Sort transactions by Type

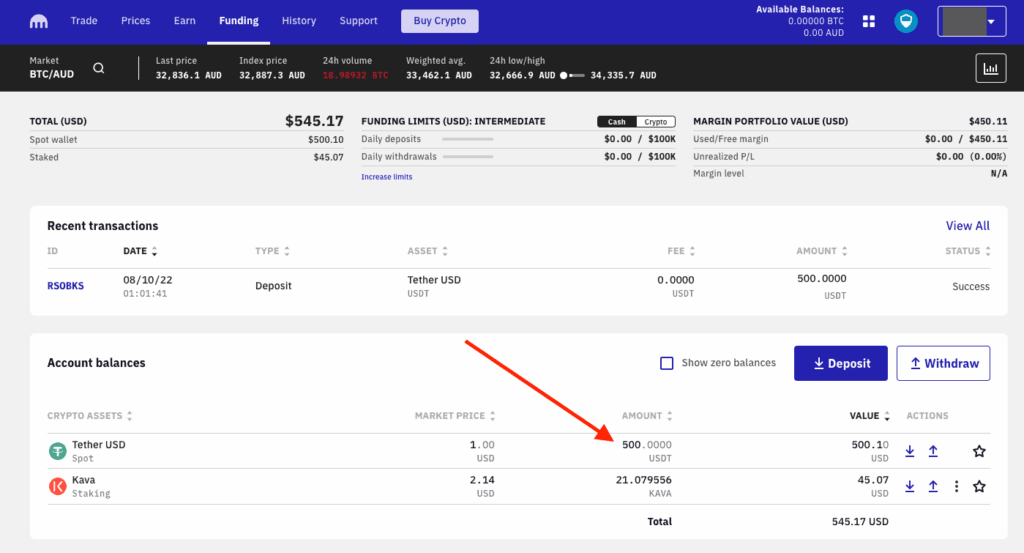(x=272, y=251)
